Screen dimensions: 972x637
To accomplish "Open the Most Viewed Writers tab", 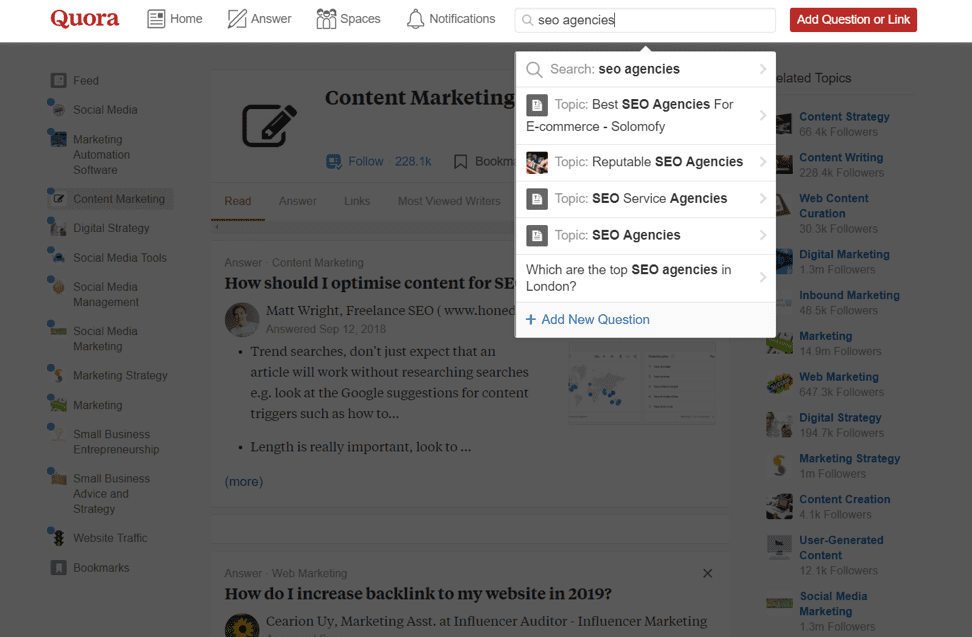I will coord(448,200).
